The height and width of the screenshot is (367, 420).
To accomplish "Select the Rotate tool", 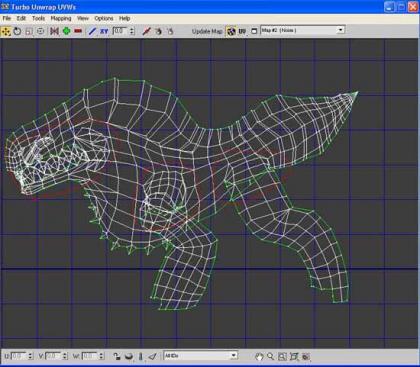I will (x=17, y=31).
